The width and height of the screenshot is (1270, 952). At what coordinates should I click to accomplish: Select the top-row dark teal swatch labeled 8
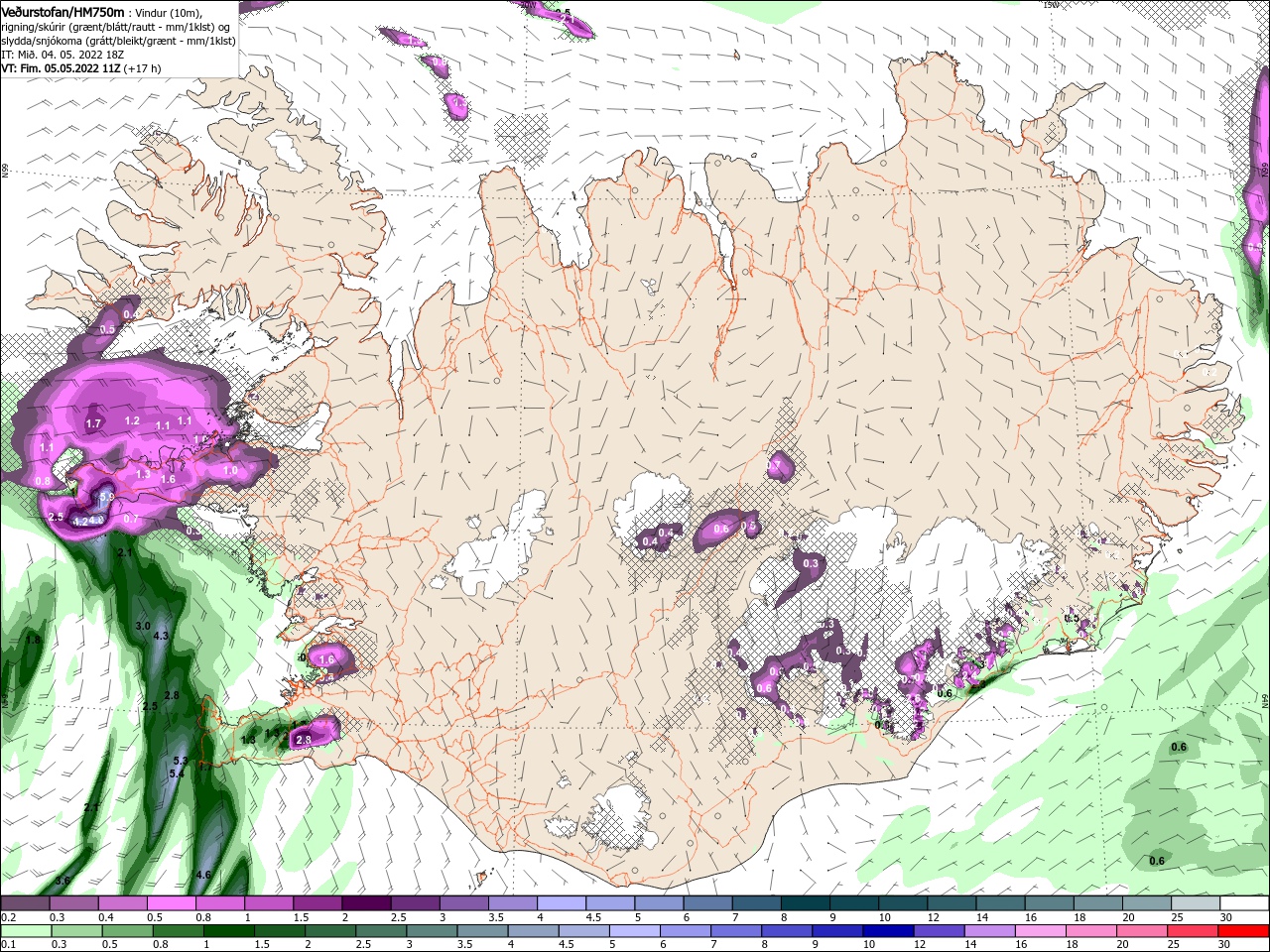coord(804,903)
